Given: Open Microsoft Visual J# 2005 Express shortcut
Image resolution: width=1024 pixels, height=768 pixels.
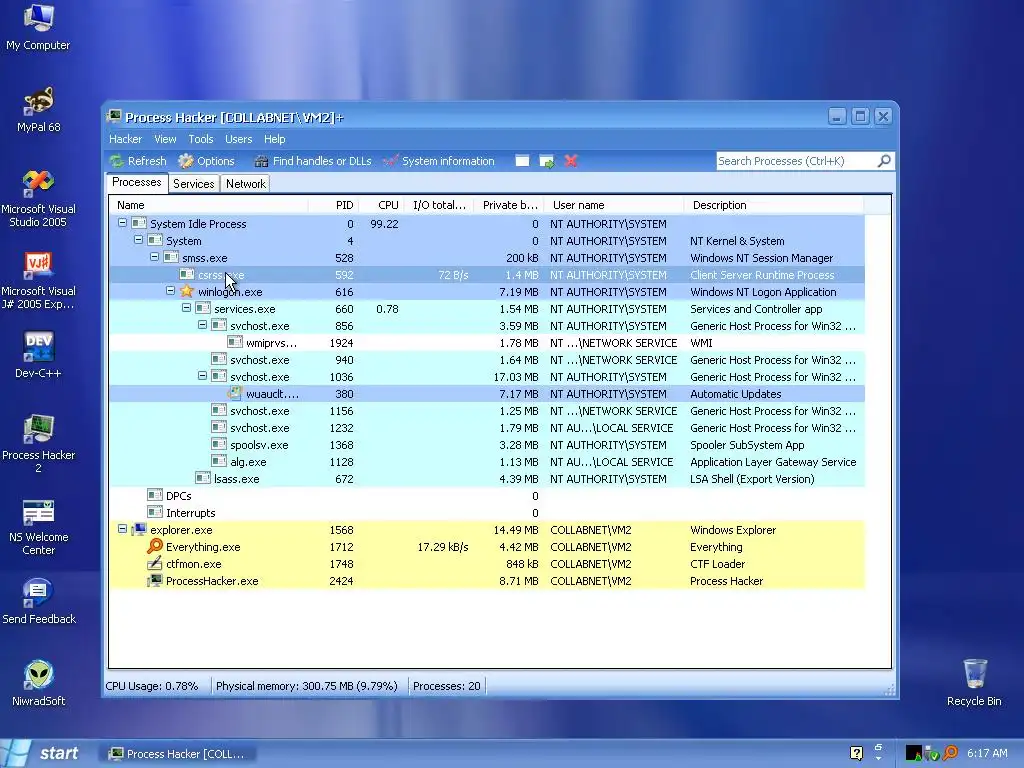Looking at the screenshot, I should point(38,281).
